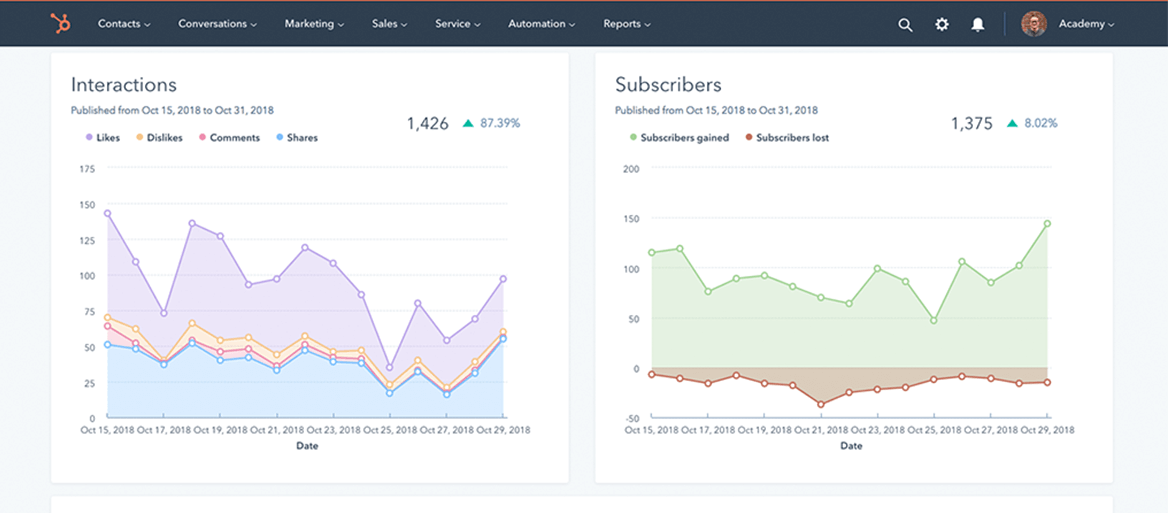Open the Conversations menu
Image resolution: width=1168 pixels, height=513 pixels.
point(217,24)
